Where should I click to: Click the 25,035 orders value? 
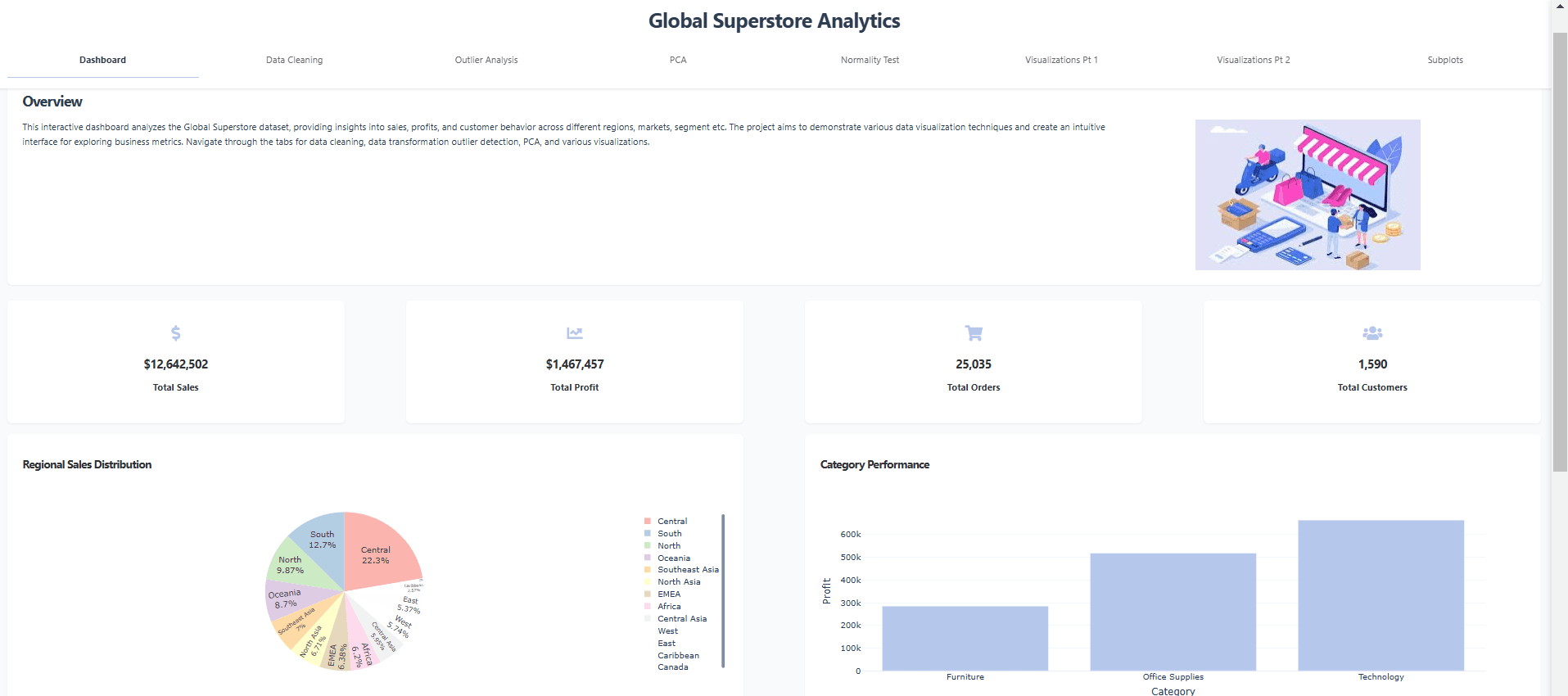(974, 364)
